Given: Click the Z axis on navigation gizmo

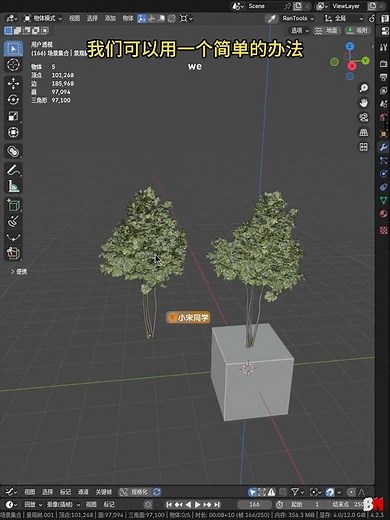Looking at the screenshot, I should coord(350,46).
